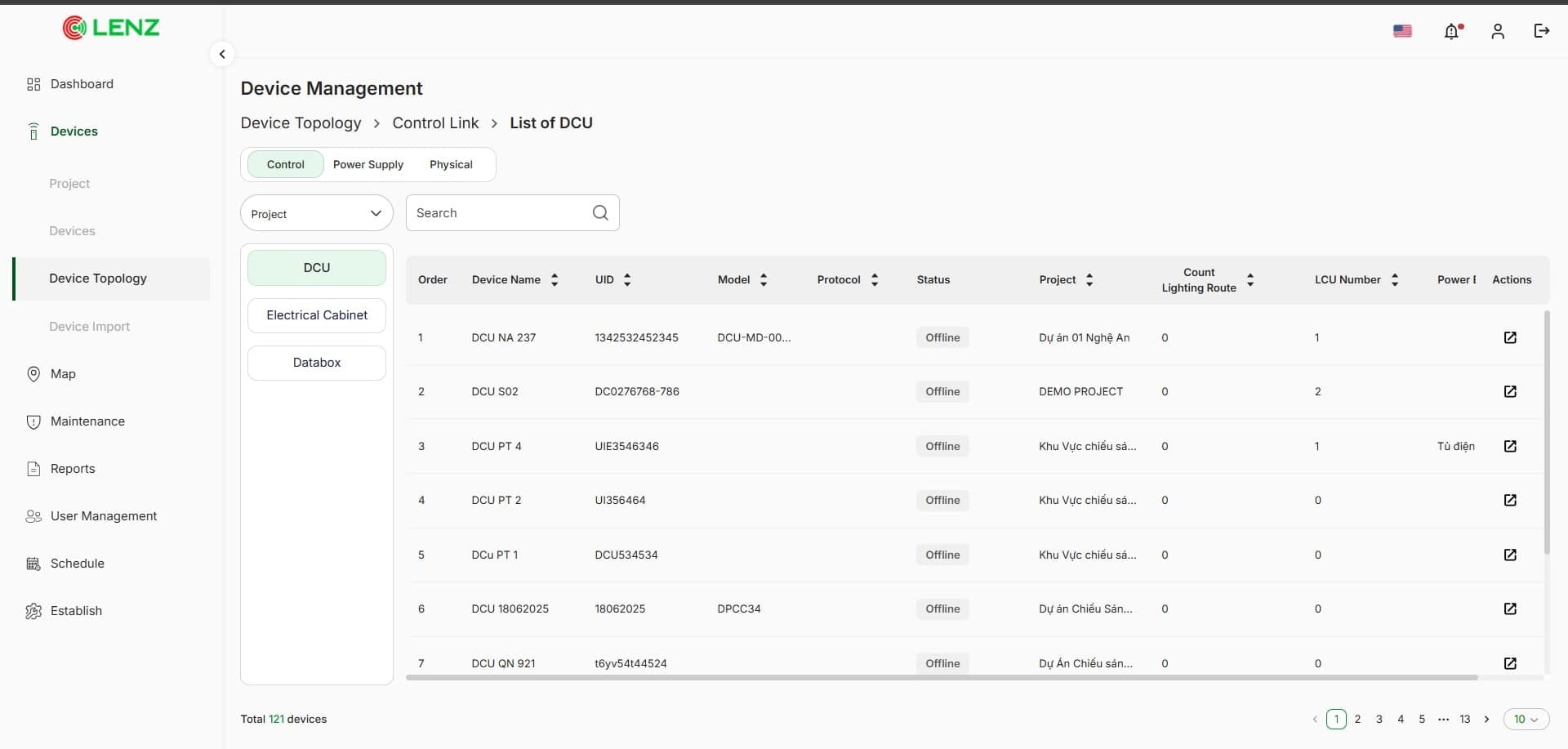1568x749 pixels.
Task: Open the page size dropdown showing 10
Action: pos(1526,719)
